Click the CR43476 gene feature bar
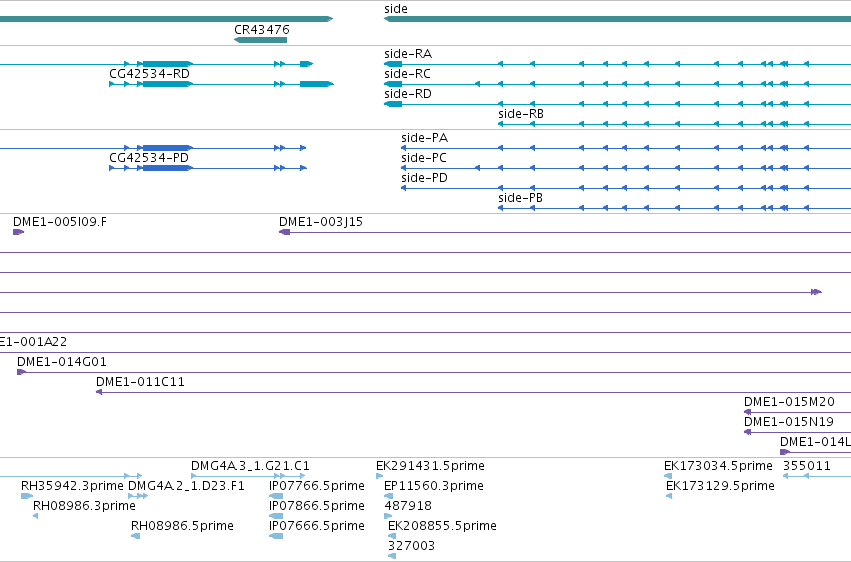This screenshot has width=851, height=562. point(261,40)
